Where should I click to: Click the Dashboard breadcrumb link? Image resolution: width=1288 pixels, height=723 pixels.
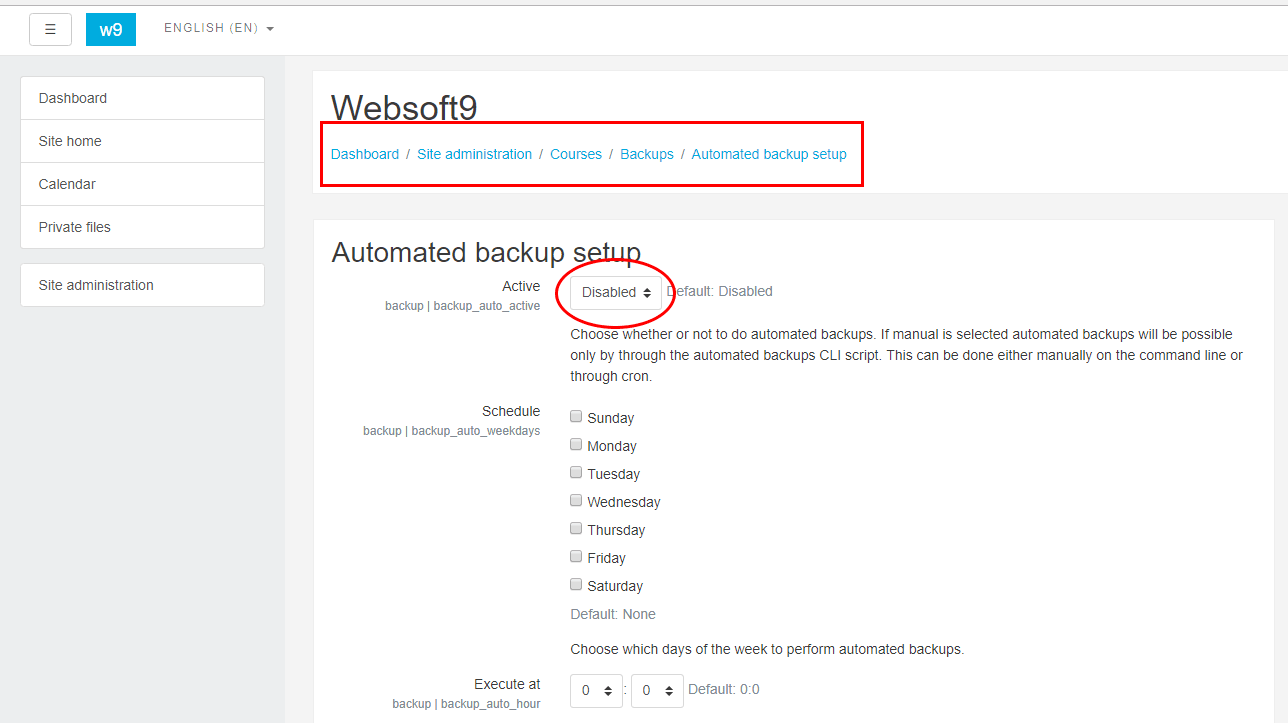365,154
